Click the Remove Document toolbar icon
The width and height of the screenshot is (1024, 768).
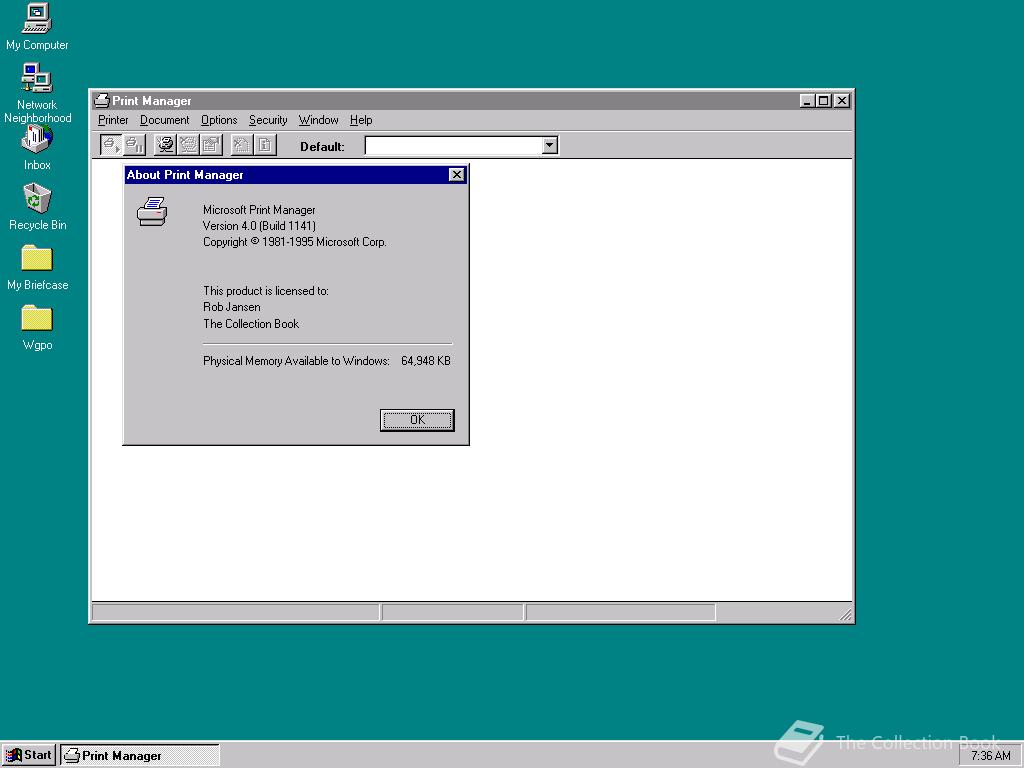coord(242,145)
